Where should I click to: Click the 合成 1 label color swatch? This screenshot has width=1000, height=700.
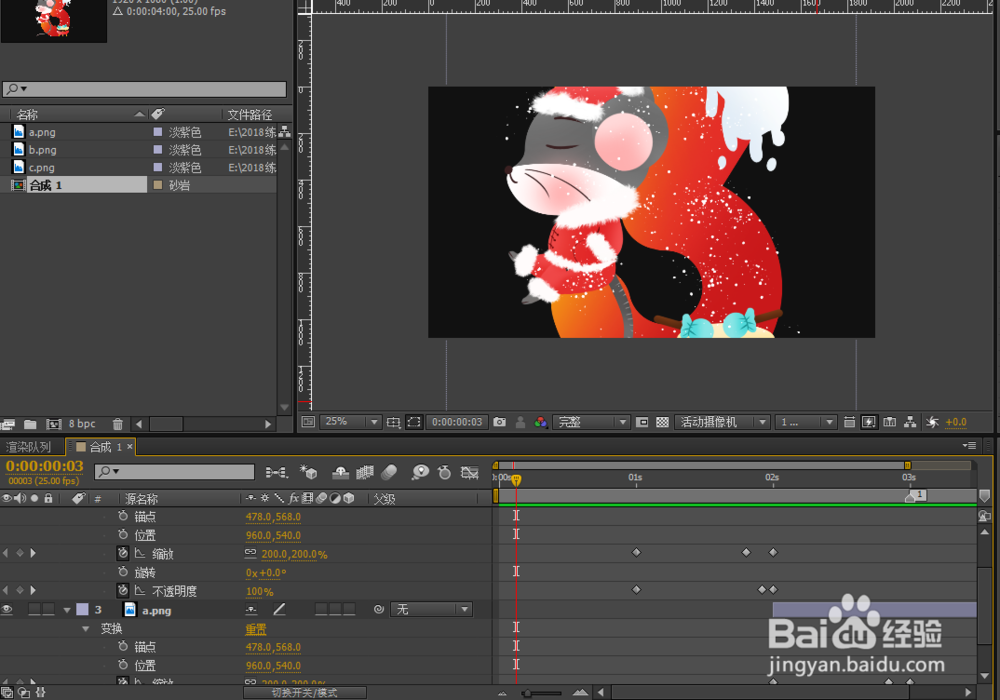[158, 185]
